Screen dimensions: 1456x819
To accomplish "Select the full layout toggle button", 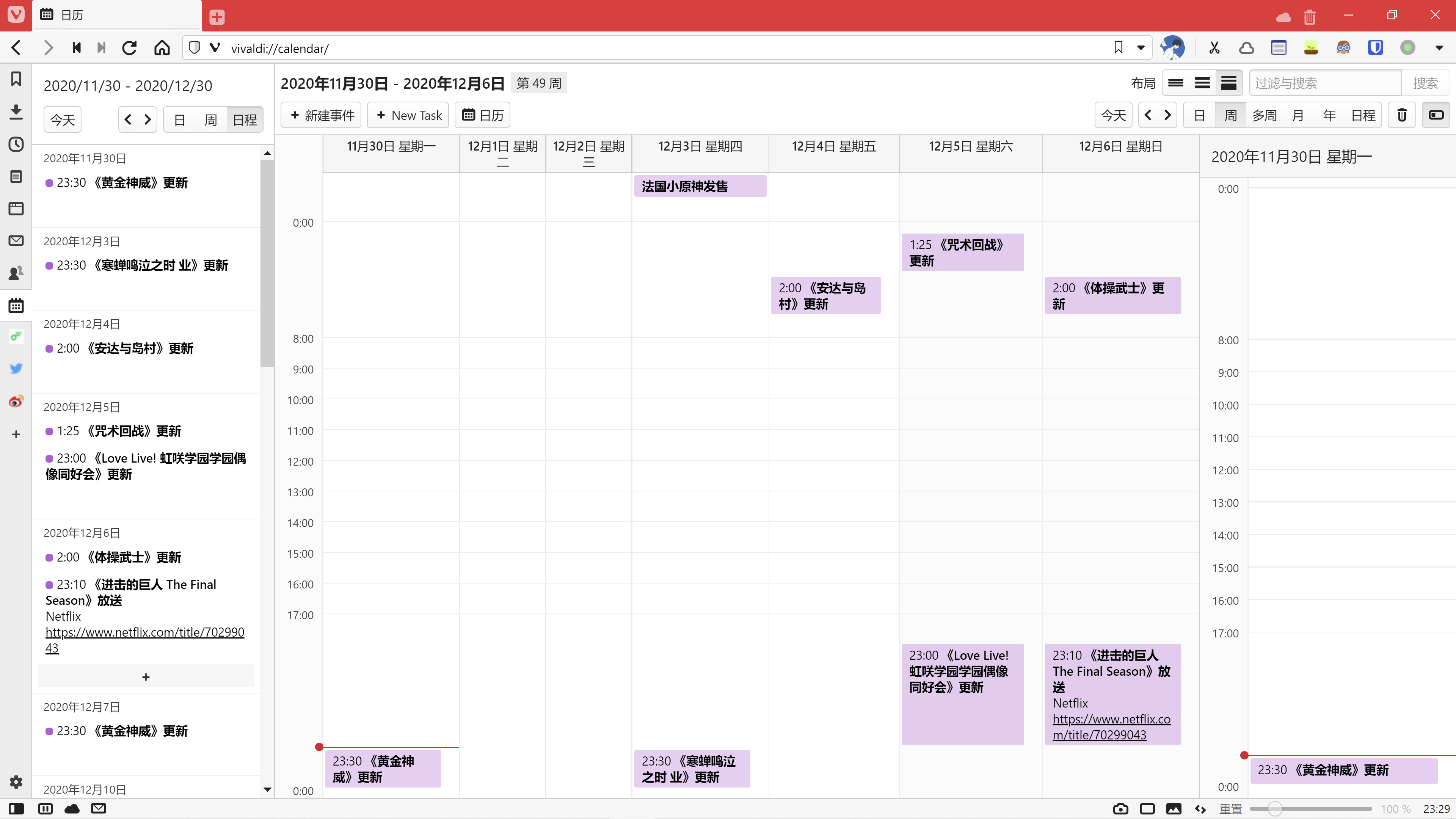I will coord(1229,83).
